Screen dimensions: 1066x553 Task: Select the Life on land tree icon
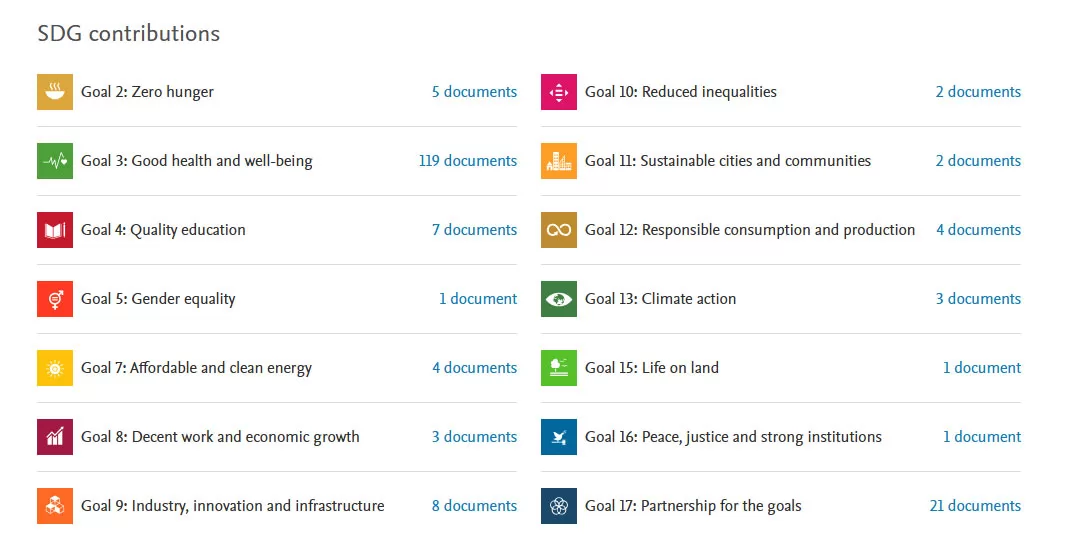(559, 368)
